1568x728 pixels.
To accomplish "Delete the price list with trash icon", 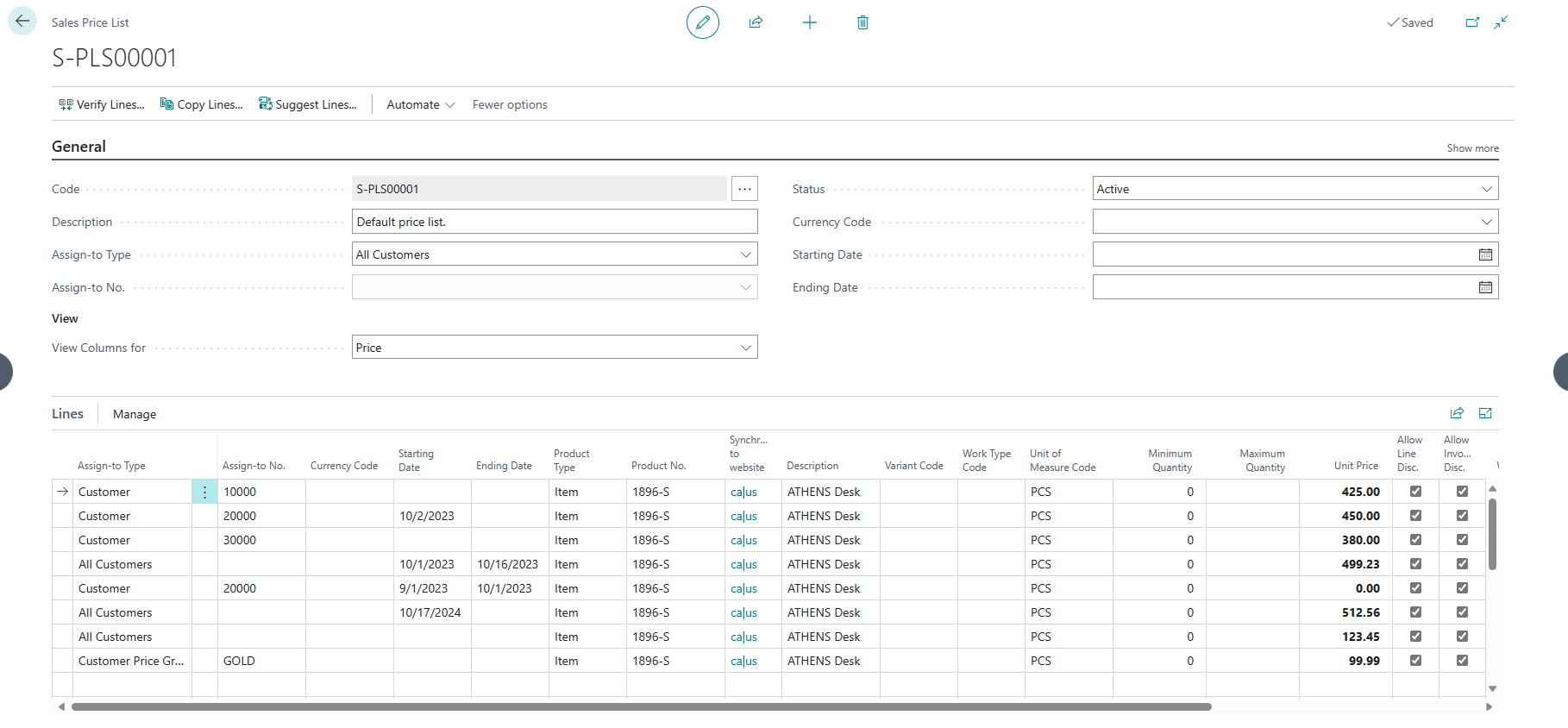I will pos(862,22).
